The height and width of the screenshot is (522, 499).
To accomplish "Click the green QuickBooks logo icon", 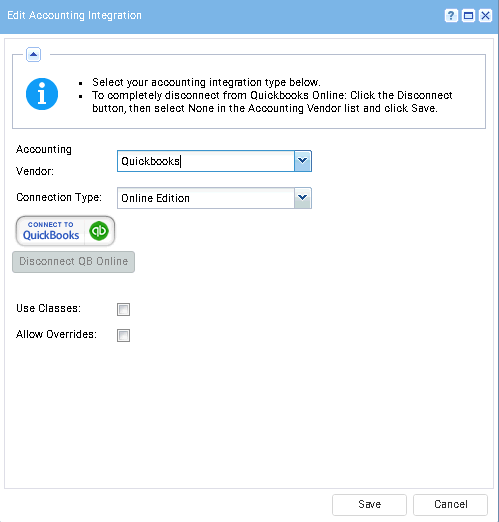I will (99, 231).
